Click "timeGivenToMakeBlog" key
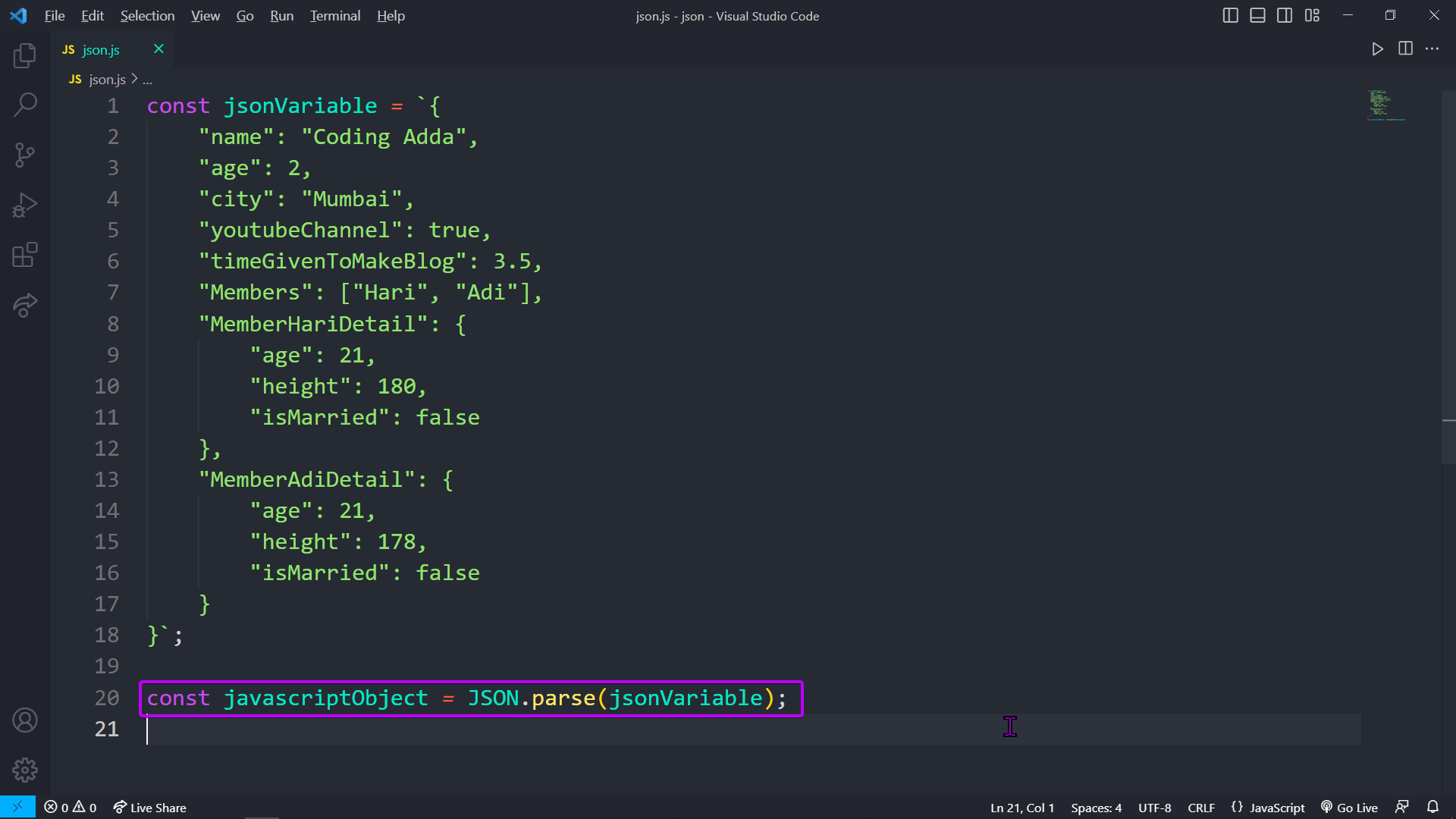This screenshot has width=1456, height=819. pyautogui.click(x=332, y=261)
